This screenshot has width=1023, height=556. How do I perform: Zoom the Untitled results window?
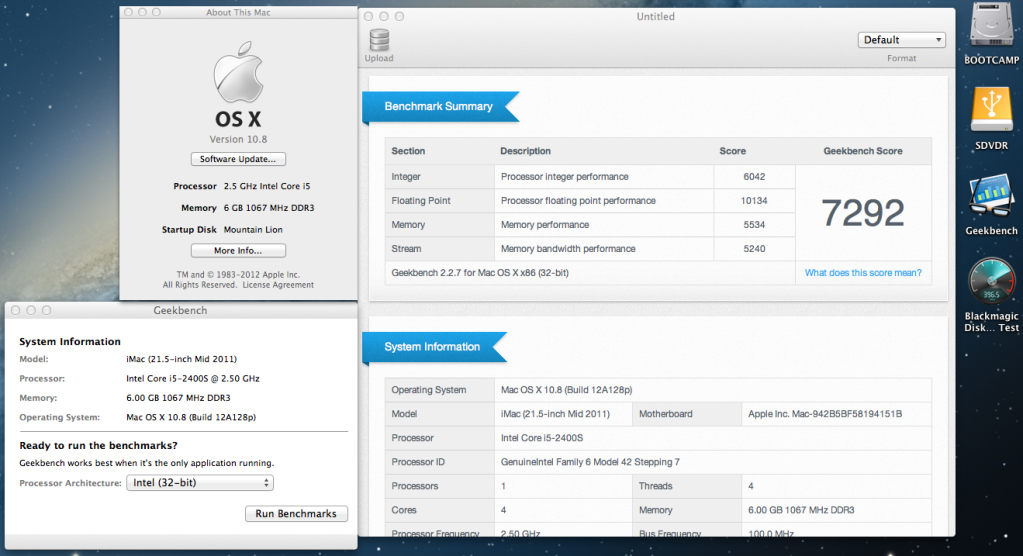click(x=399, y=16)
